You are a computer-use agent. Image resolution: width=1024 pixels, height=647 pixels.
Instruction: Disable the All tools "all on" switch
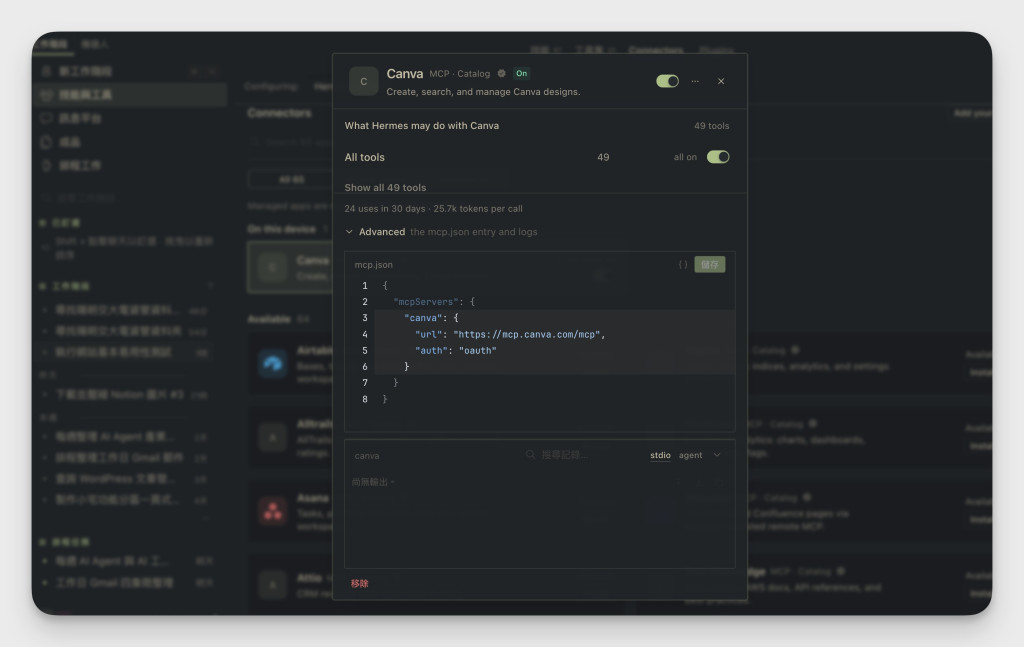tap(718, 157)
